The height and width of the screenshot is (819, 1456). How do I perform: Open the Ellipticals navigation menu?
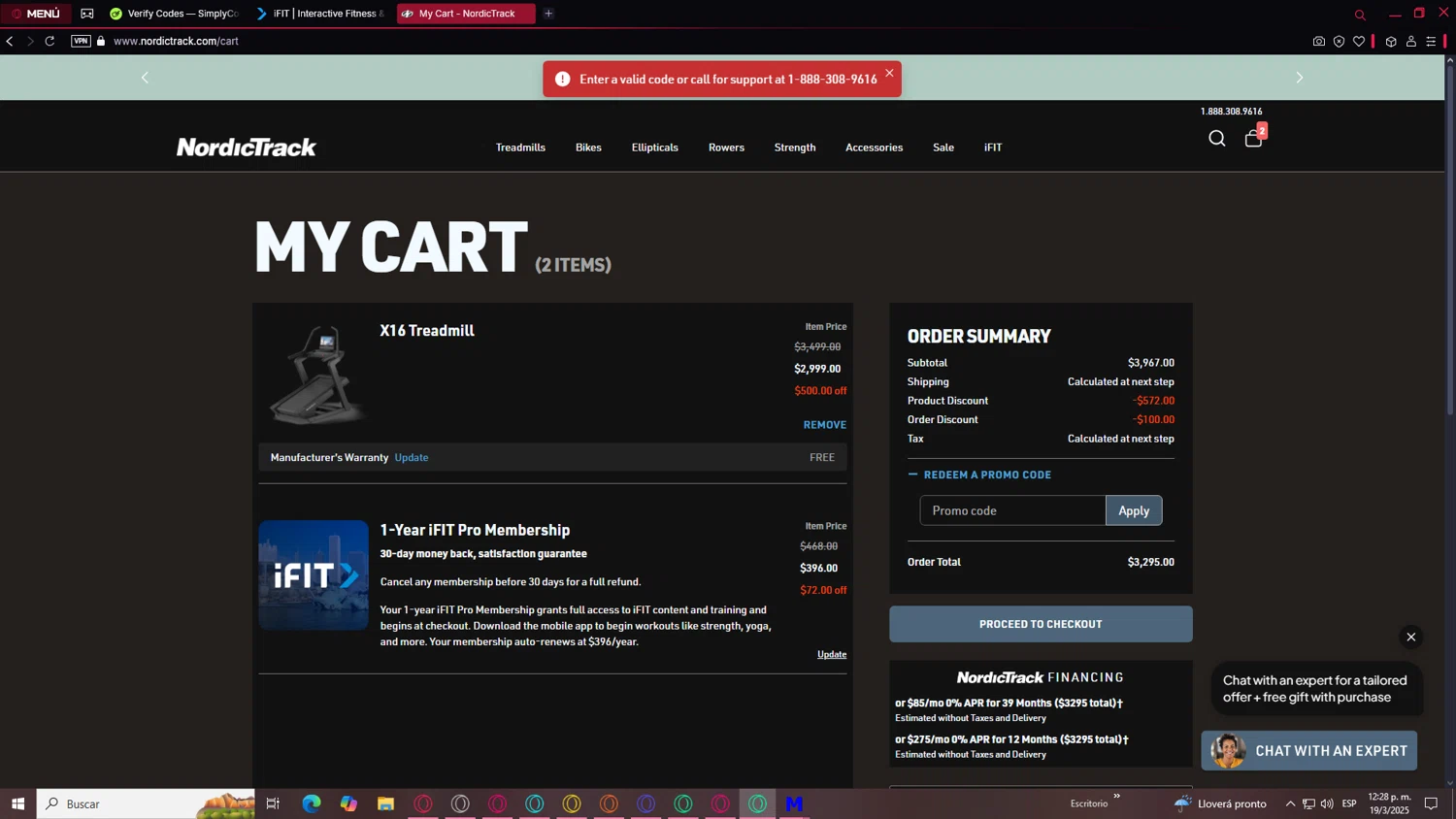point(655,147)
